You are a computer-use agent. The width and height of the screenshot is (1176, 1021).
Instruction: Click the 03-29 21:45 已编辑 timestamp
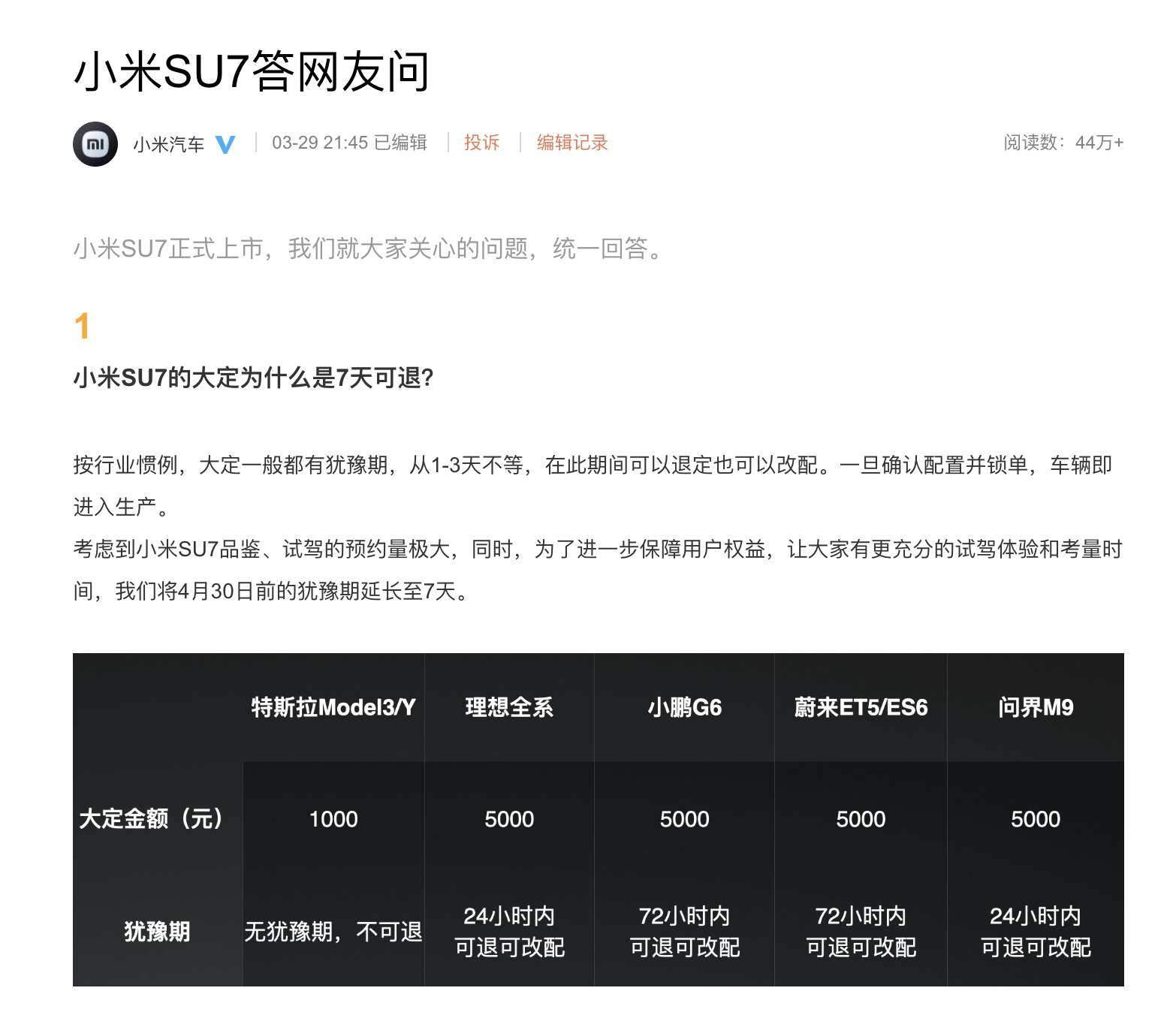[x=349, y=143]
